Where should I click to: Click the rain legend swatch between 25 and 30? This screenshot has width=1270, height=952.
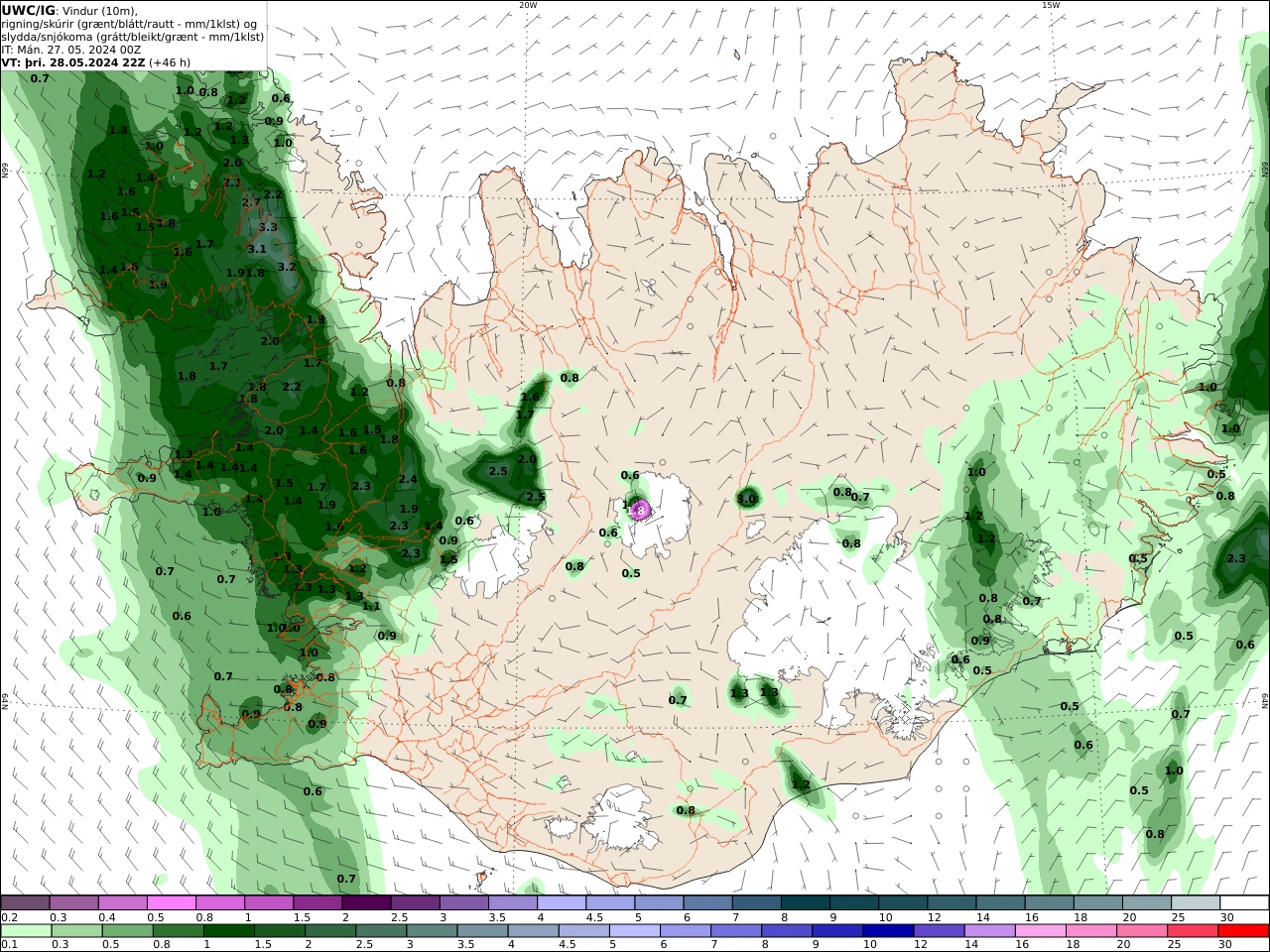tap(1193, 931)
